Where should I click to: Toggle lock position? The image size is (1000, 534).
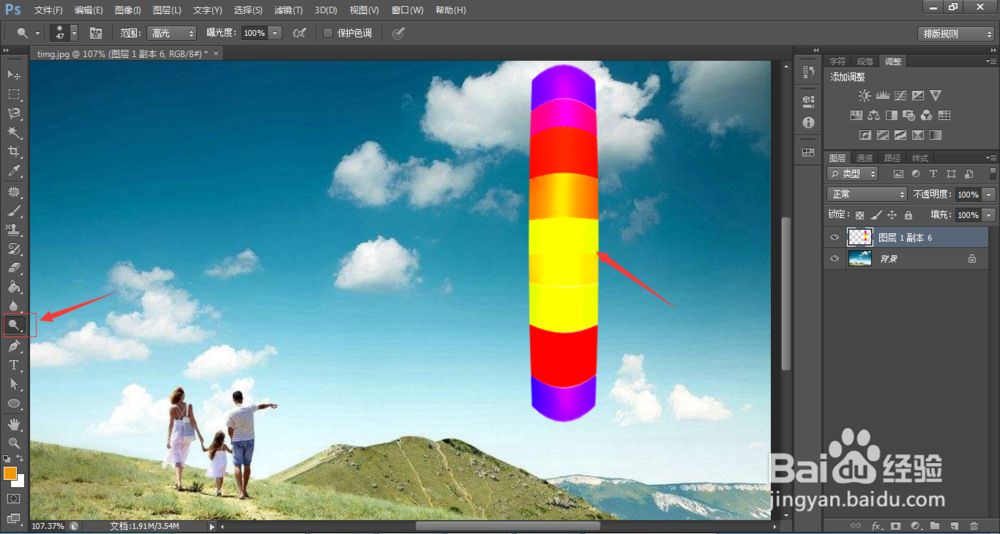[892, 215]
